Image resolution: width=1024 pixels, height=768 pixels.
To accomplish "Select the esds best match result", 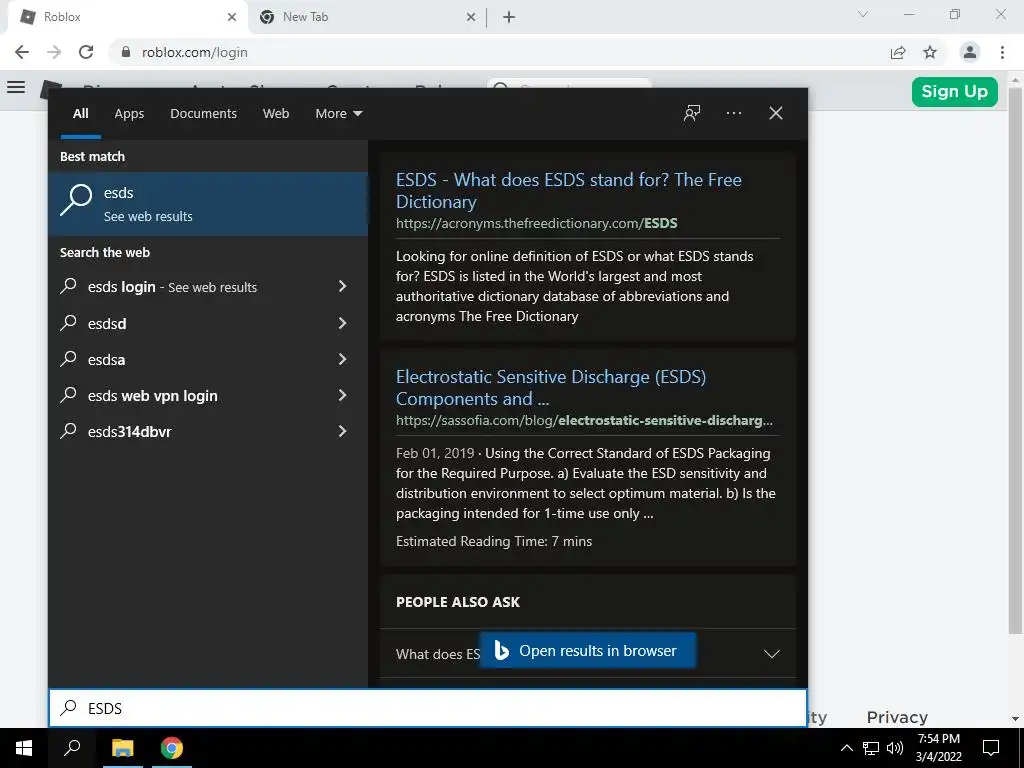I will tap(208, 204).
